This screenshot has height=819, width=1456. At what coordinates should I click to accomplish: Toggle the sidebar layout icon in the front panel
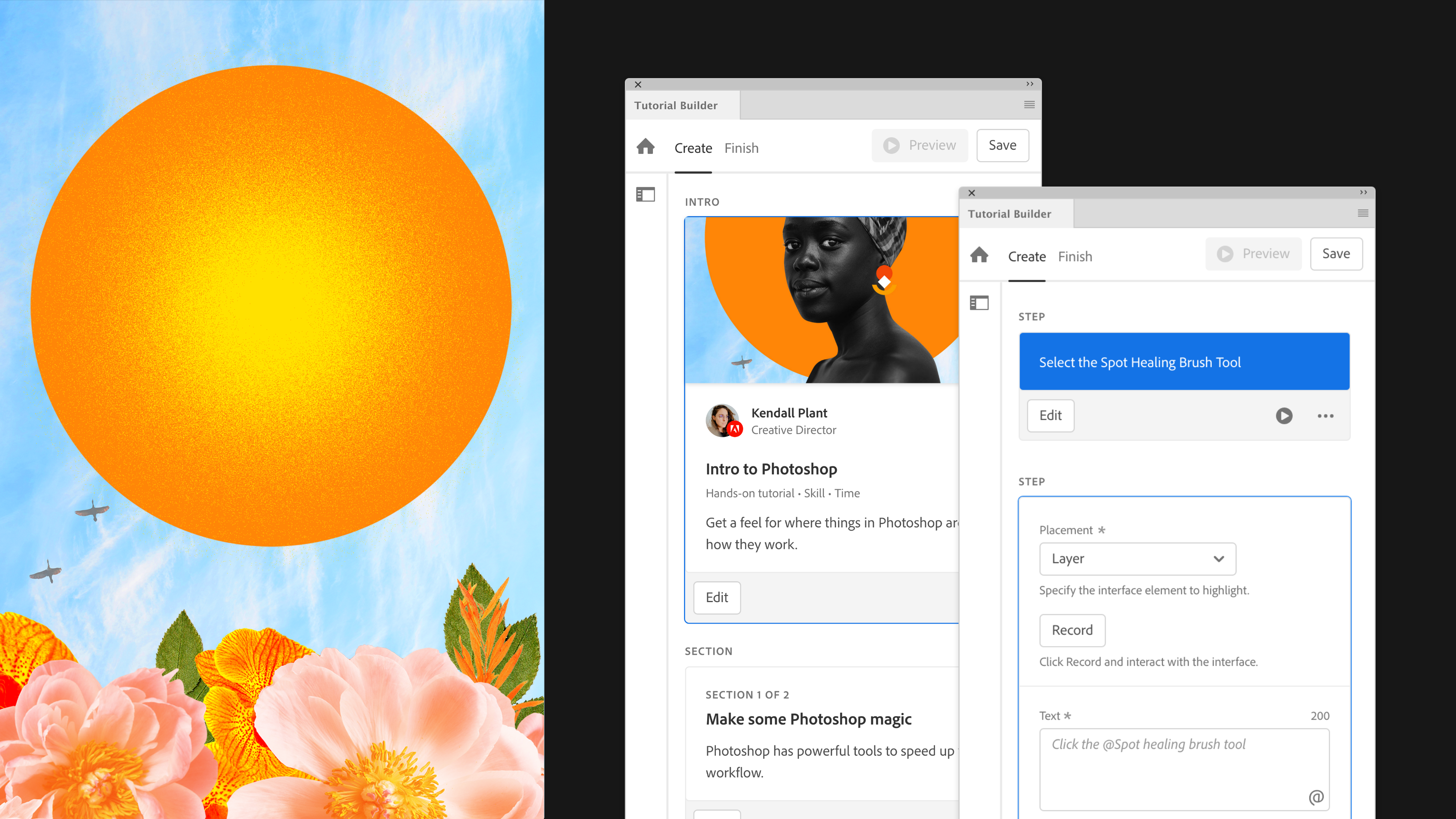coord(979,303)
